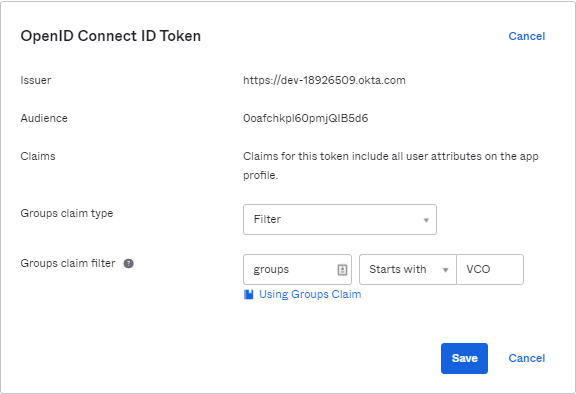Screen dimensions: 576x394
Task: Open the Using Groups Claim documentation link
Action: [310, 294]
